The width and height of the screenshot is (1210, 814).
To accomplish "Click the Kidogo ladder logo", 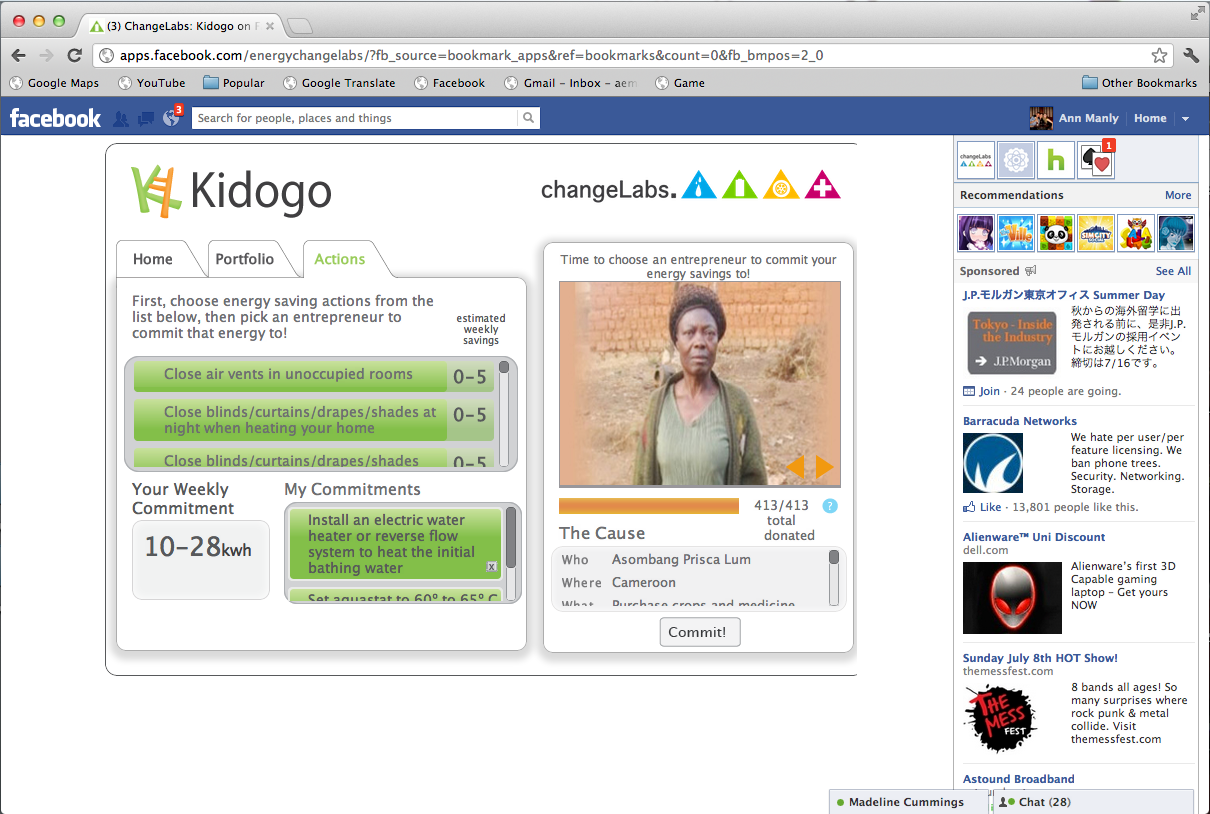I will click(155, 191).
